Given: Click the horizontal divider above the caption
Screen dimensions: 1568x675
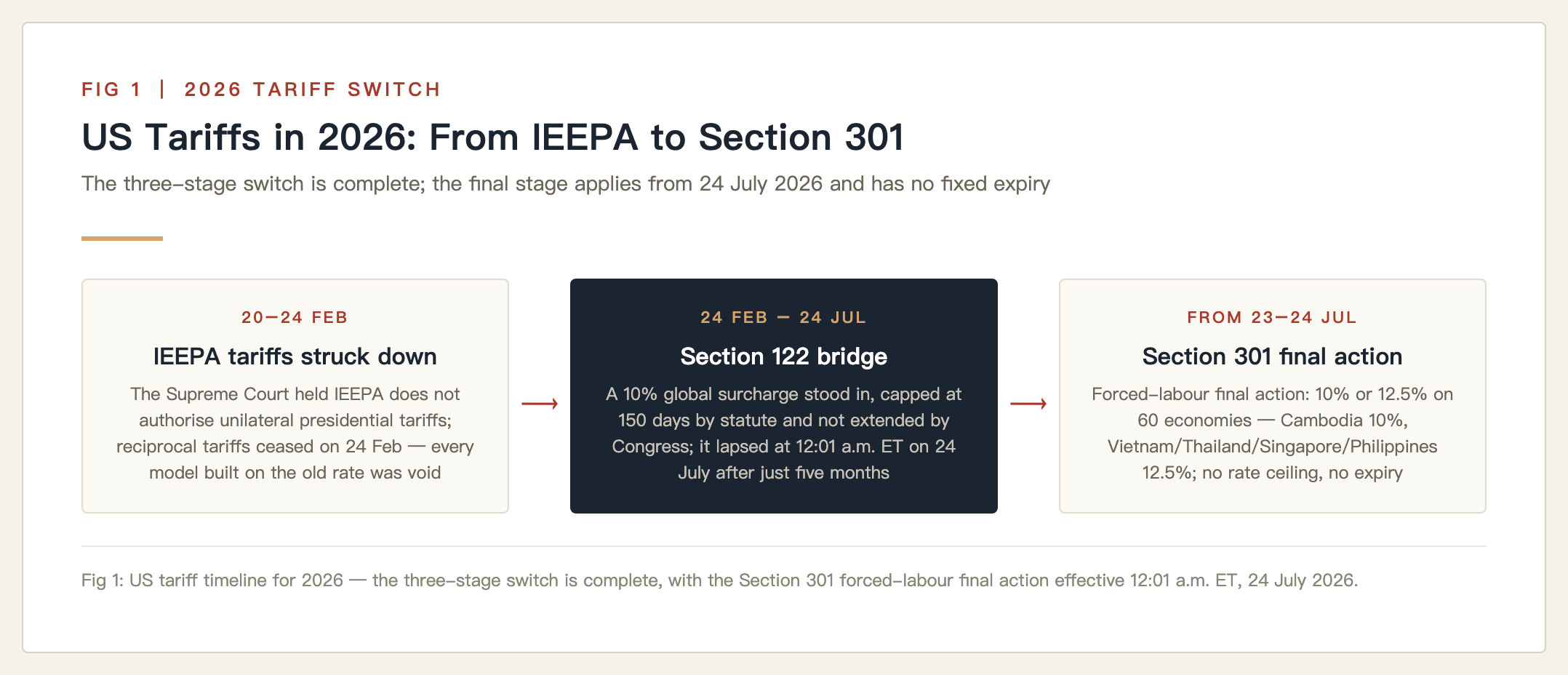Looking at the screenshot, I should (784, 546).
